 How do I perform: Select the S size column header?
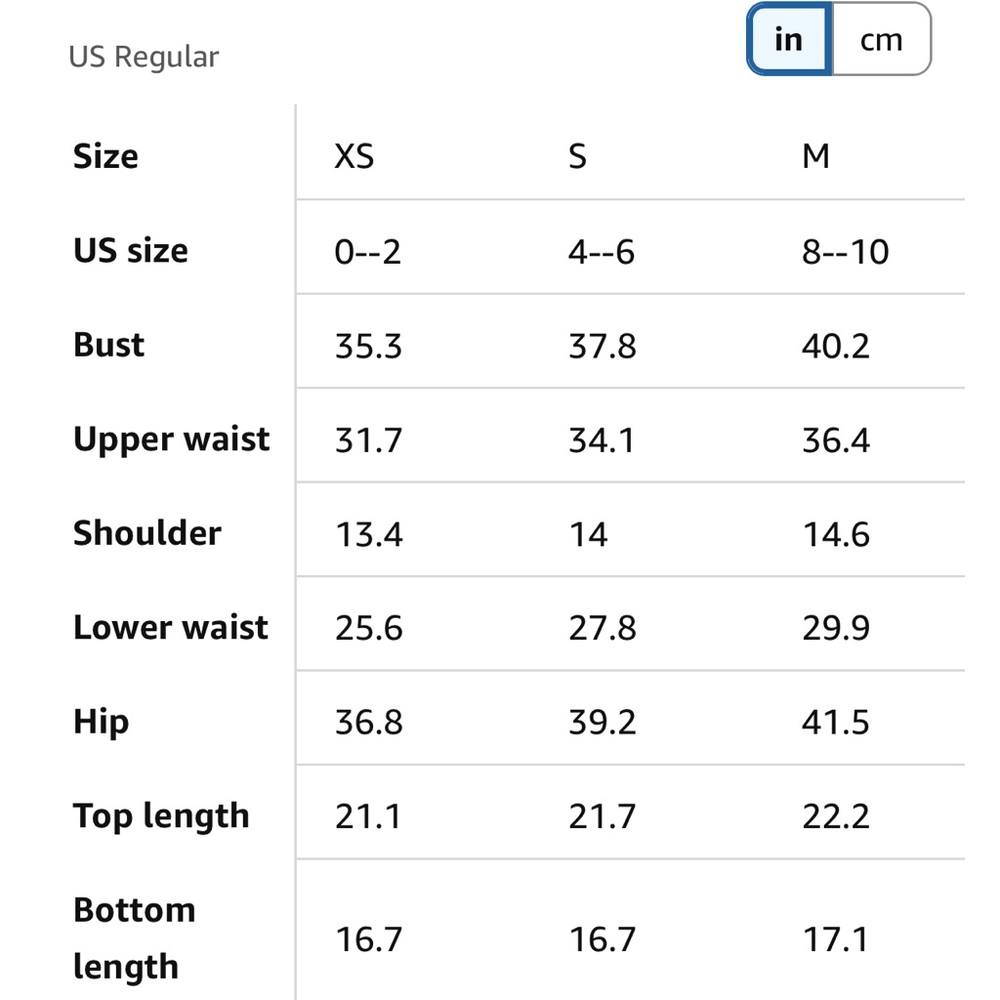coord(577,156)
